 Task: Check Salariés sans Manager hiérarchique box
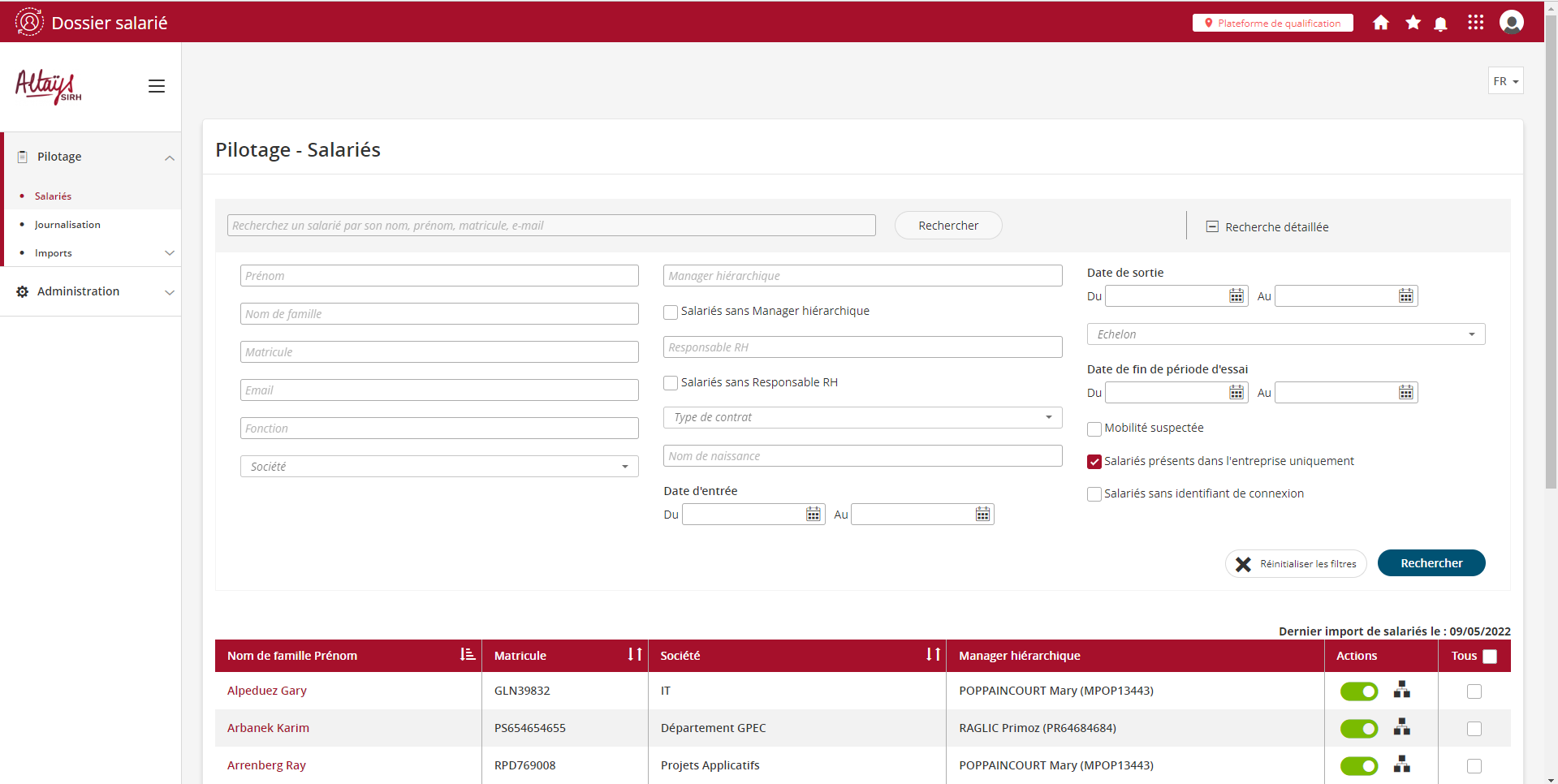pyautogui.click(x=671, y=312)
